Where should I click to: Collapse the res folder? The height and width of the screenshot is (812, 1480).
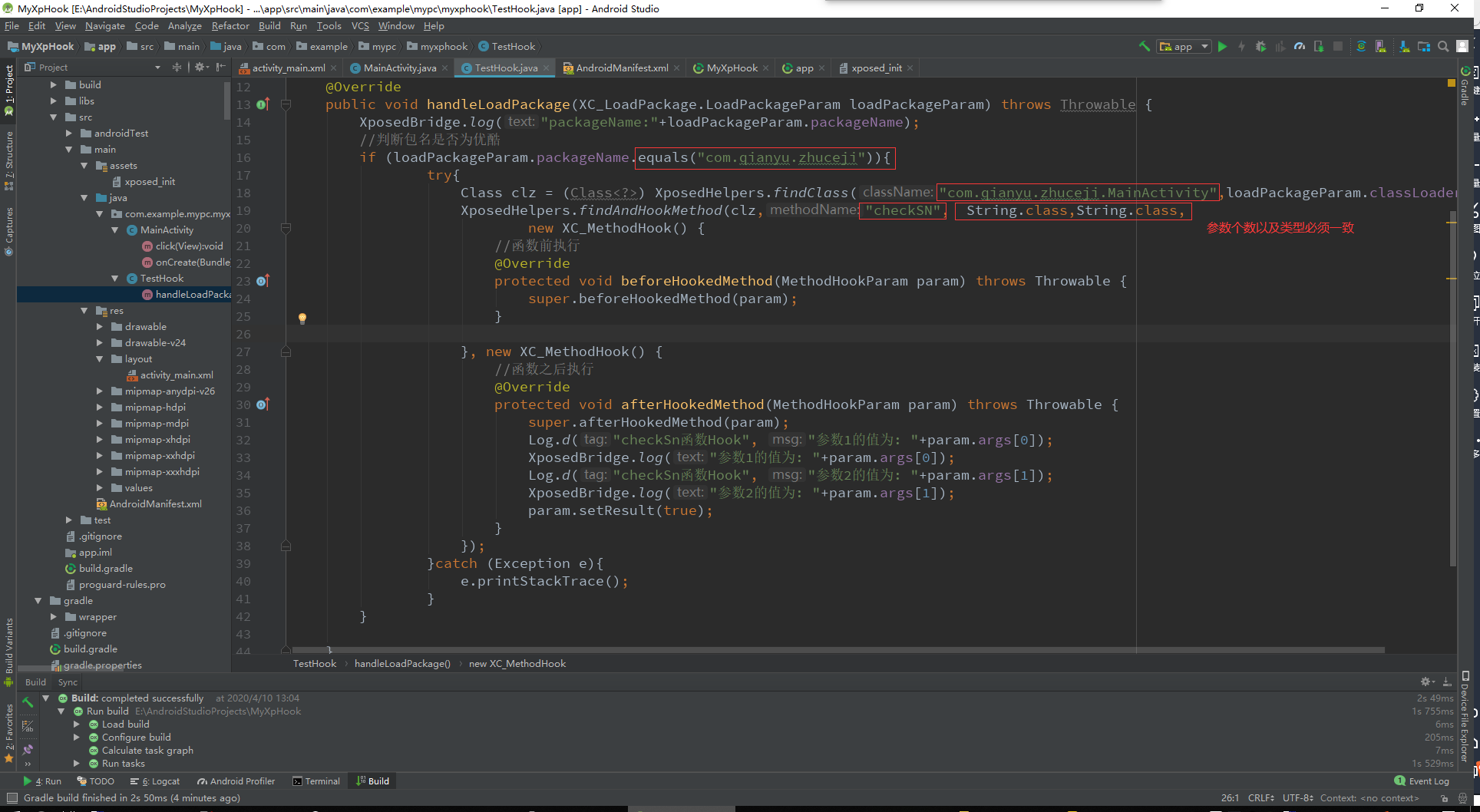pos(84,311)
